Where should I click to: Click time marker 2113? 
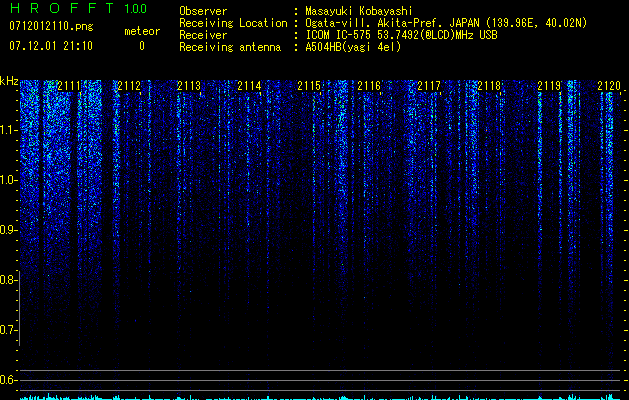coord(189,86)
